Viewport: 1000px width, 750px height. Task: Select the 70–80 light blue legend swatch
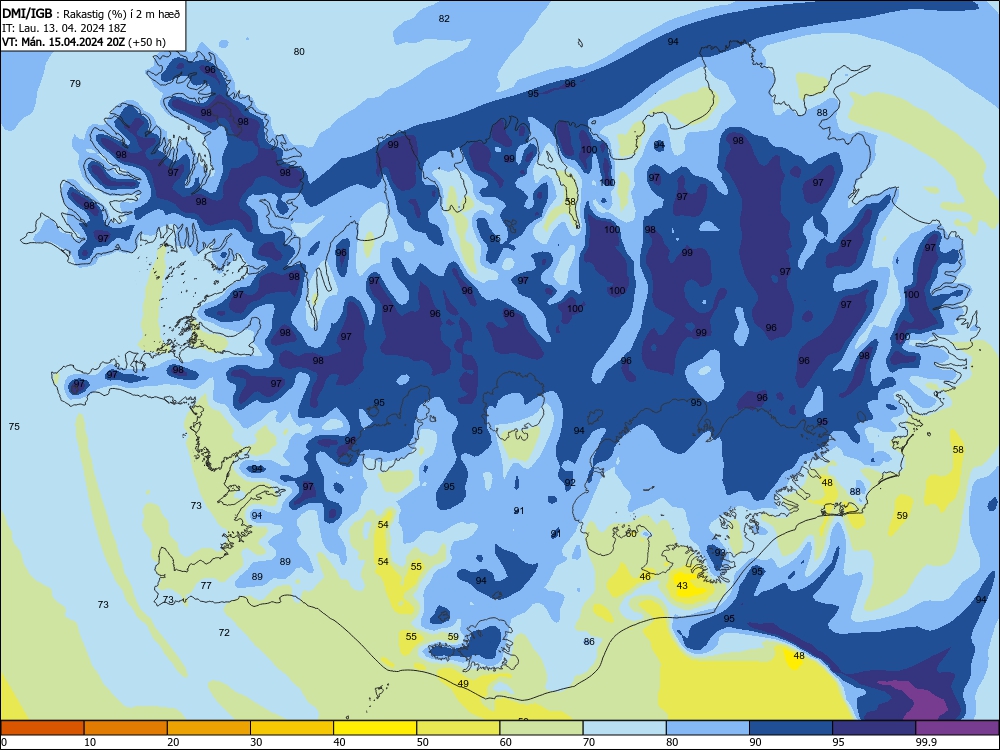[x=624, y=728]
